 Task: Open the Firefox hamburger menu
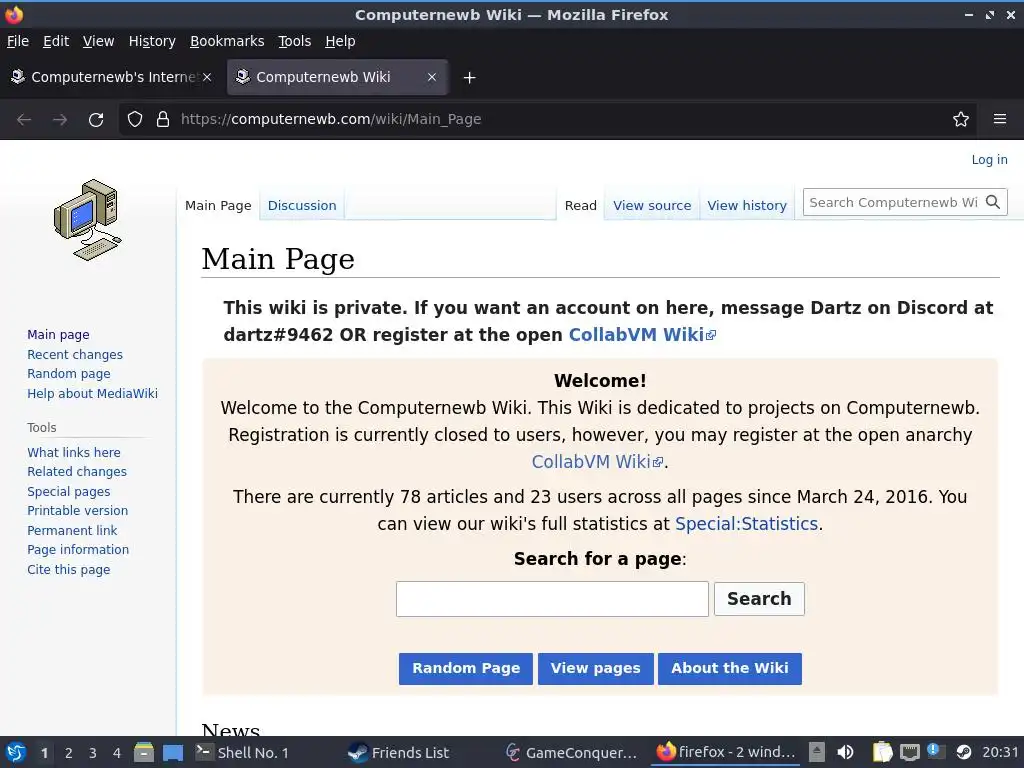[1000, 120]
